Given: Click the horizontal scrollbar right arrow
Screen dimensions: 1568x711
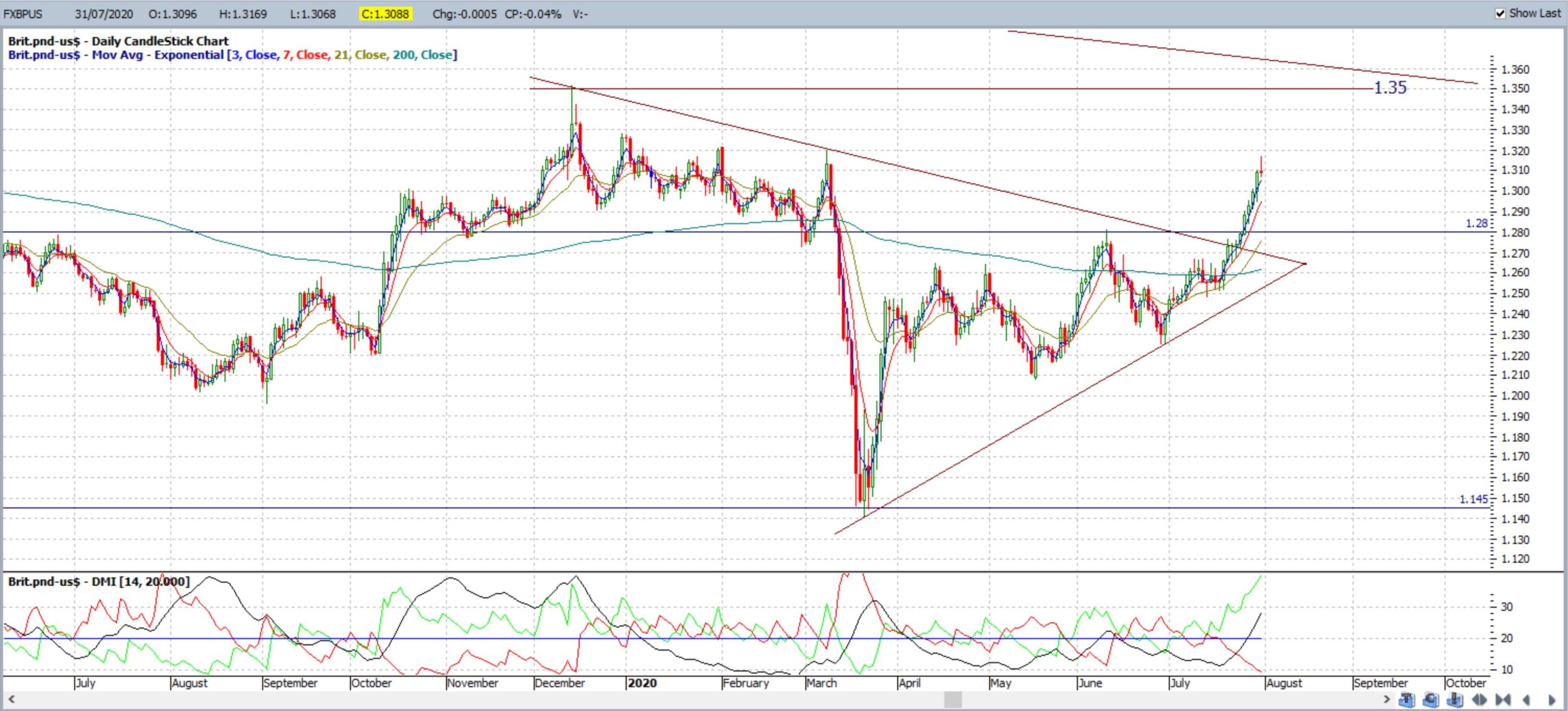Looking at the screenshot, I should click(1387, 699).
